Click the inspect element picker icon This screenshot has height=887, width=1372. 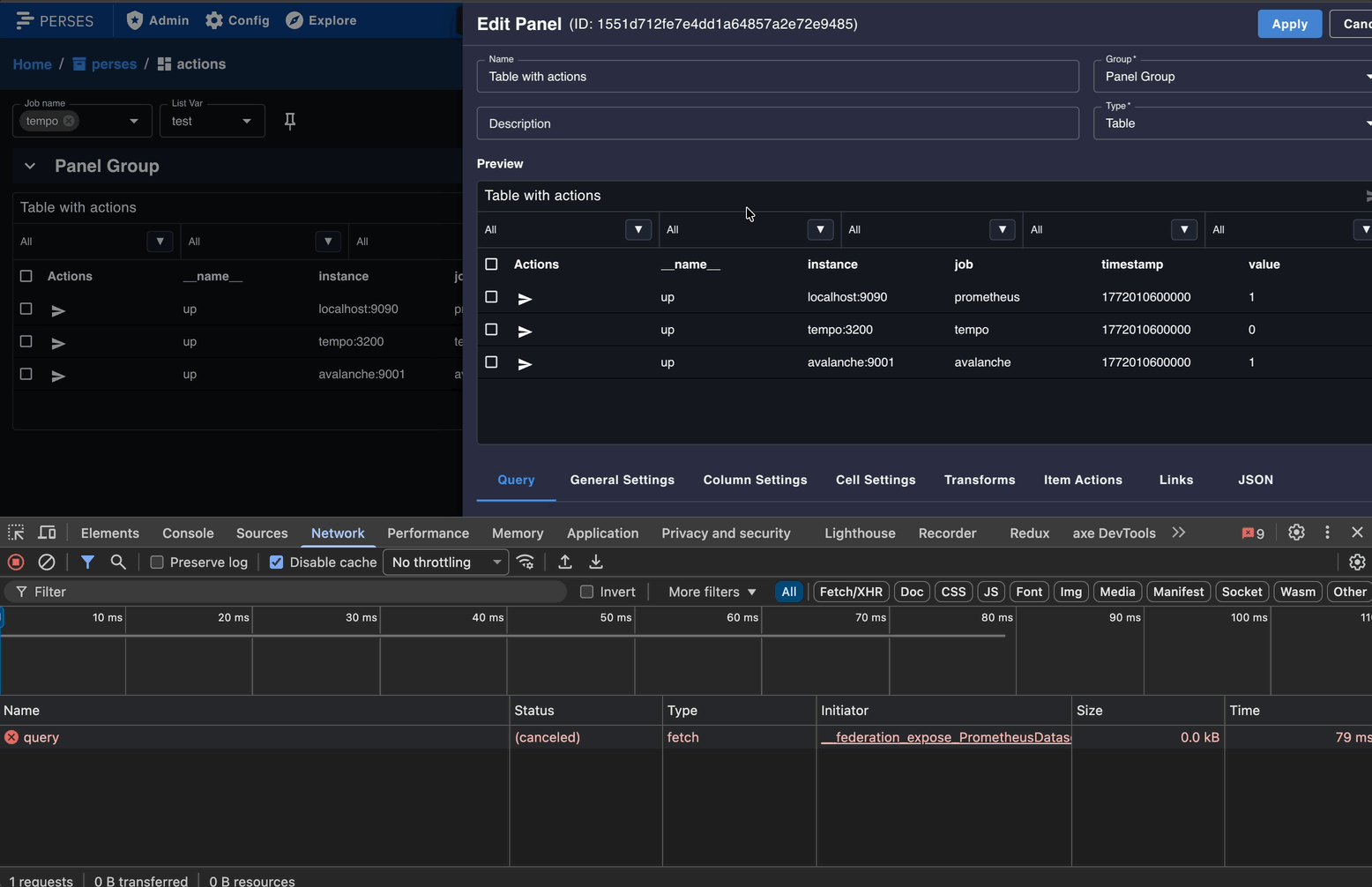click(16, 533)
